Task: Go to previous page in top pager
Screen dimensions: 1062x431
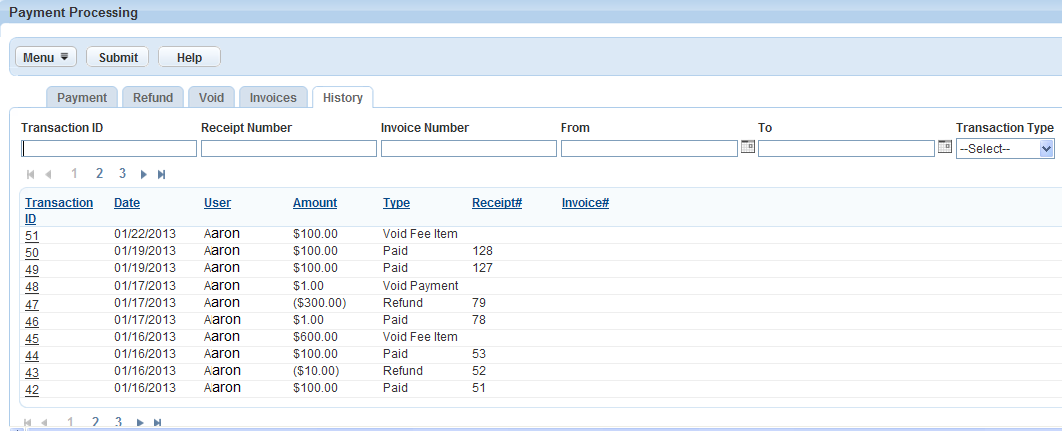Action: pyautogui.click(x=48, y=174)
